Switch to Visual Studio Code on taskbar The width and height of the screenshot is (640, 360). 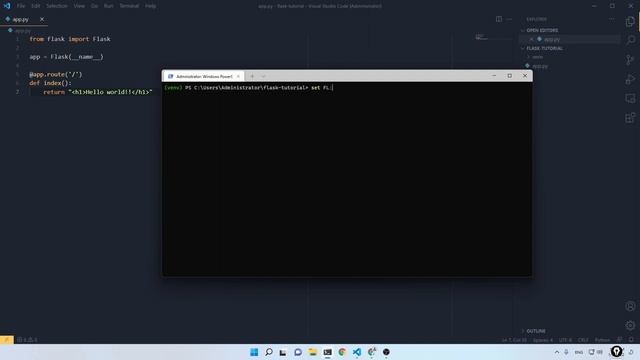357,352
